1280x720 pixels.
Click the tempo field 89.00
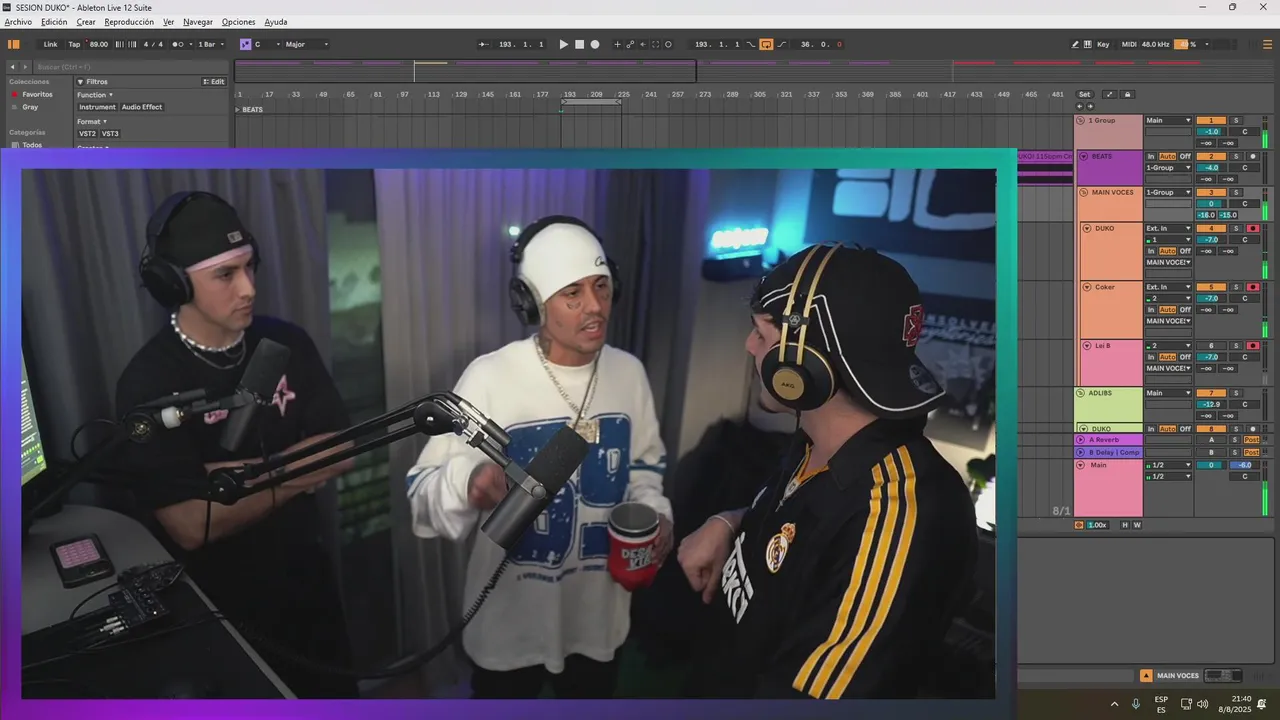(98, 44)
